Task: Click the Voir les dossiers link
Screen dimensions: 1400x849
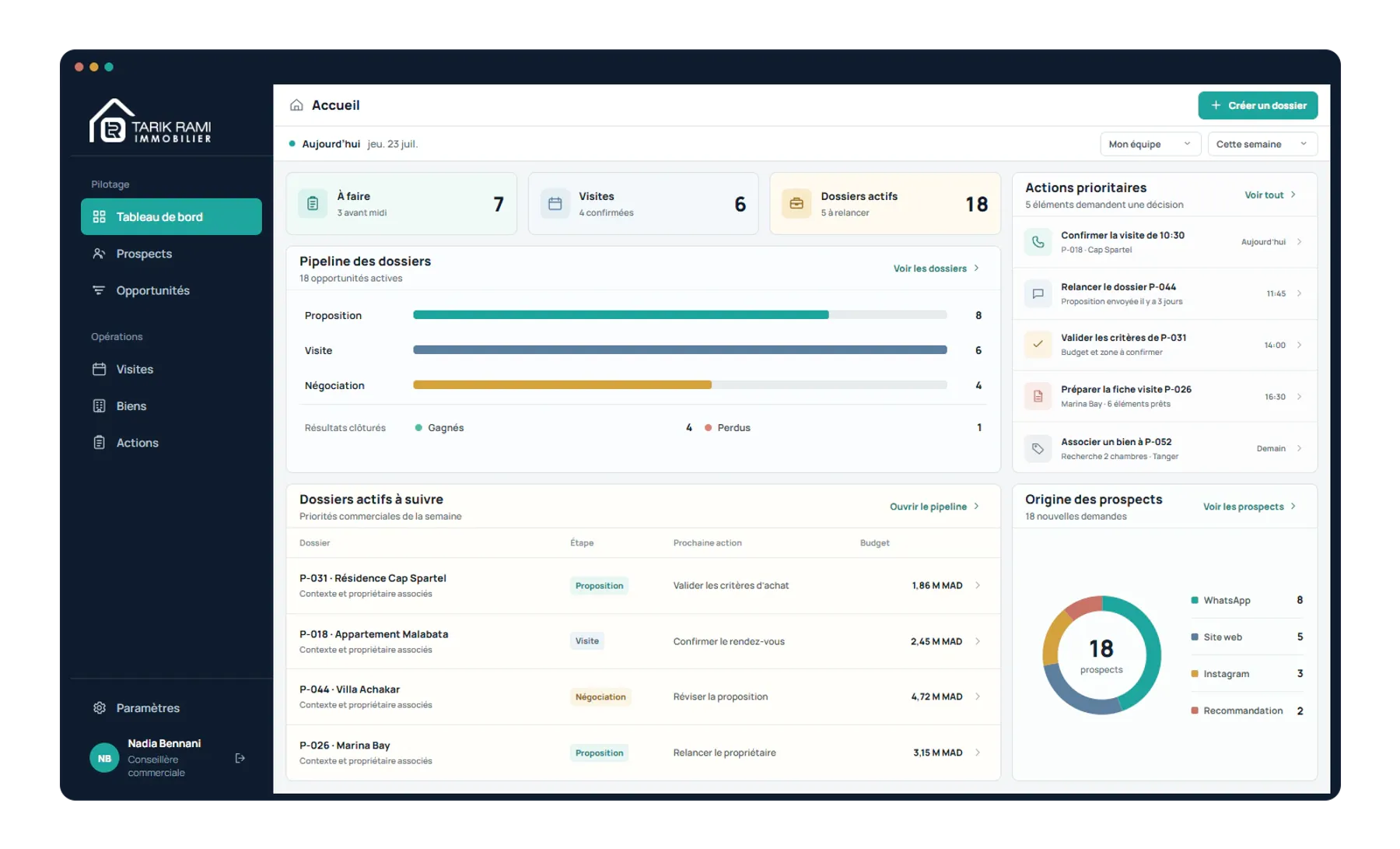Action: 936,268
